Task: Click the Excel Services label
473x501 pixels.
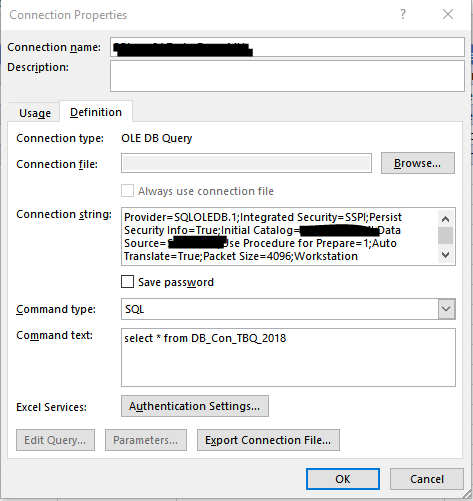Action: pyautogui.click(x=51, y=407)
